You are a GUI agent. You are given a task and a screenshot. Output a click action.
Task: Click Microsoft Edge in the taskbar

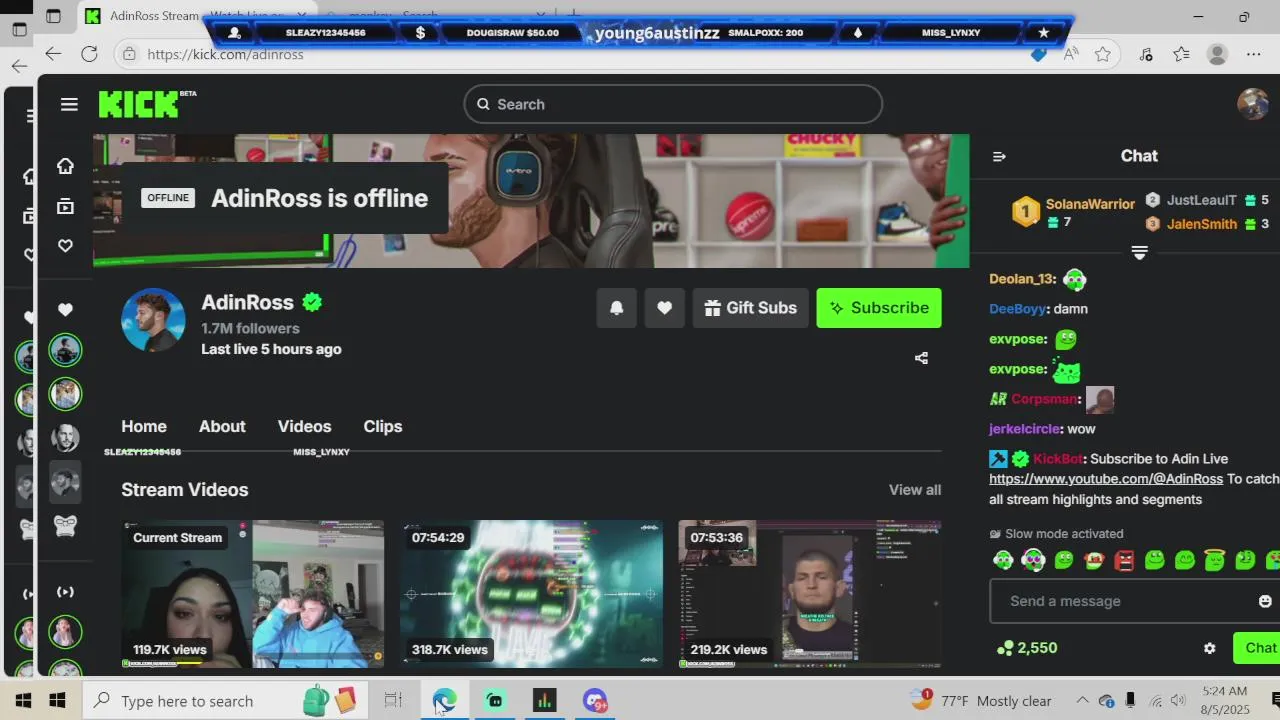pos(444,701)
